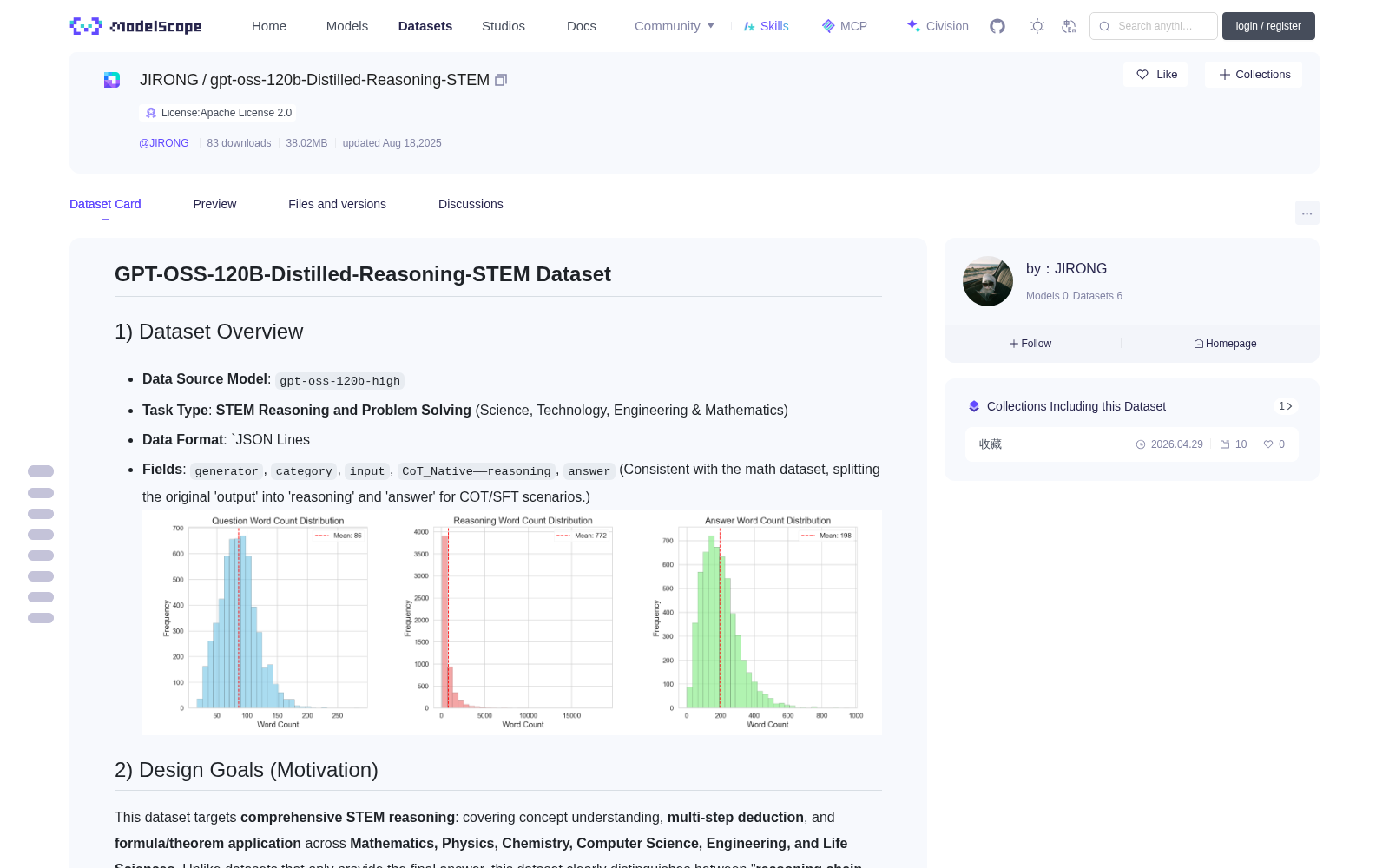Open the MCP link
The height and width of the screenshot is (868, 1389).
845,26
